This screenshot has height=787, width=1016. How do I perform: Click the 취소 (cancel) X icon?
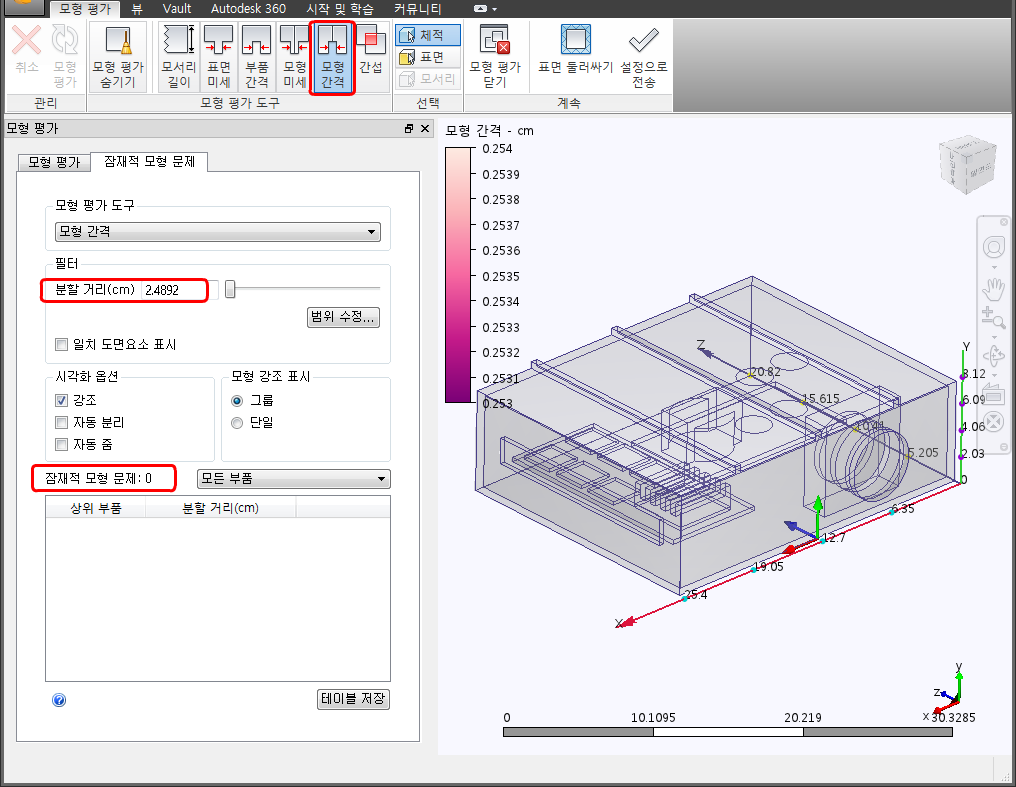(27, 40)
